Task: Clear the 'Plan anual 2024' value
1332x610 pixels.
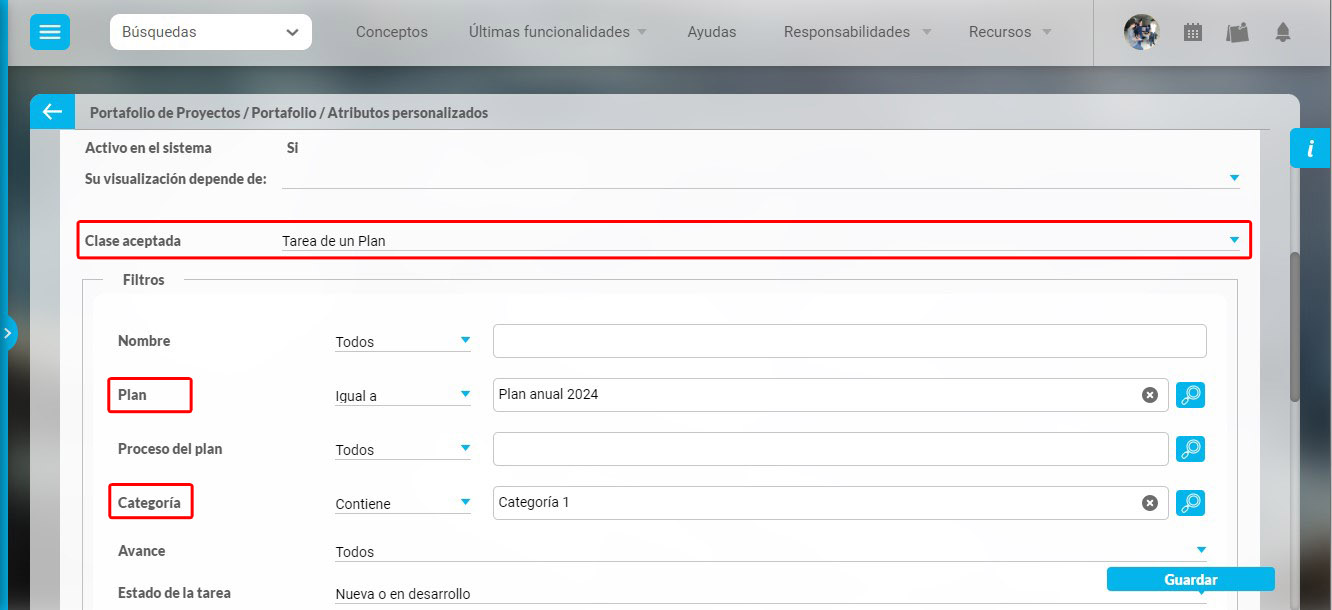Action: coord(1150,395)
